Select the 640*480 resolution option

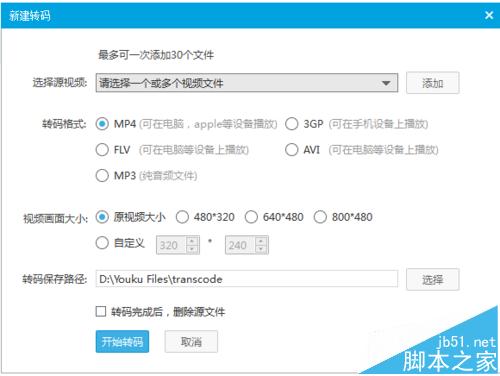(x=251, y=217)
